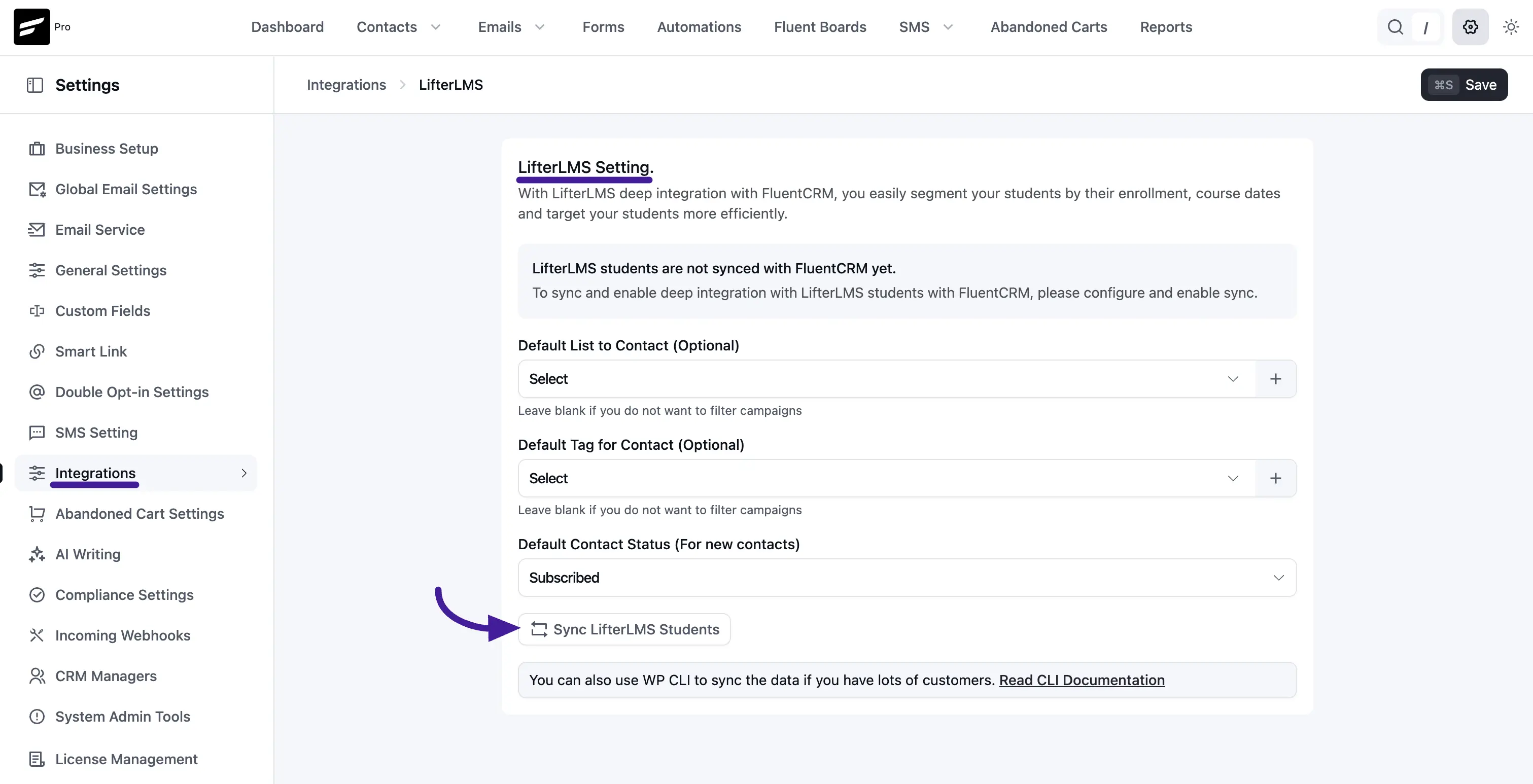Open AI Writing settings
The image size is (1533, 784).
[x=87, y=554]
